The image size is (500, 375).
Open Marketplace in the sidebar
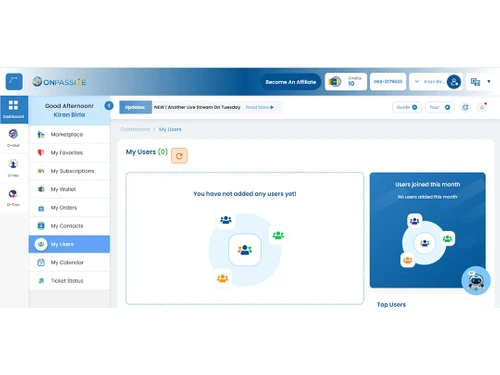(69, 134)
